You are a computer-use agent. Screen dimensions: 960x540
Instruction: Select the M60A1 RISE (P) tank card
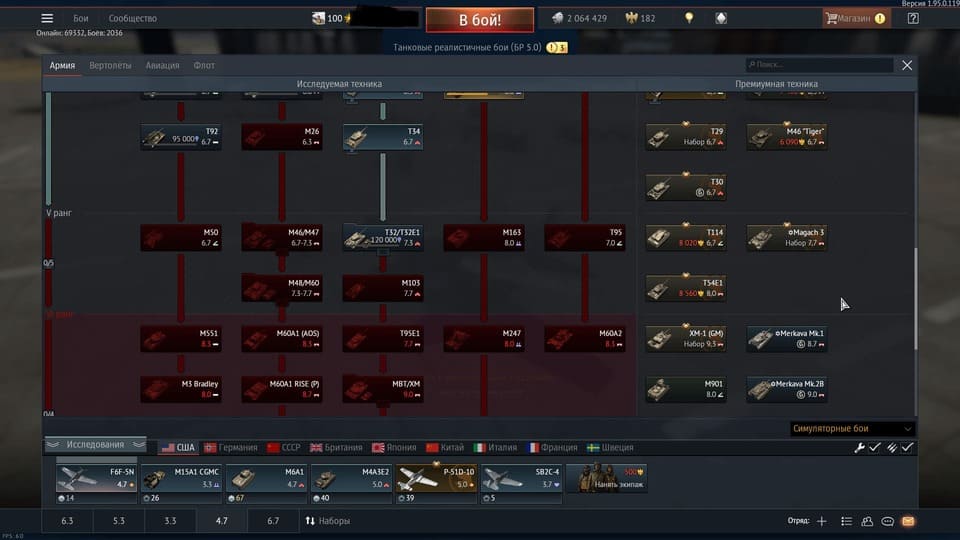[x=282, y=389]
